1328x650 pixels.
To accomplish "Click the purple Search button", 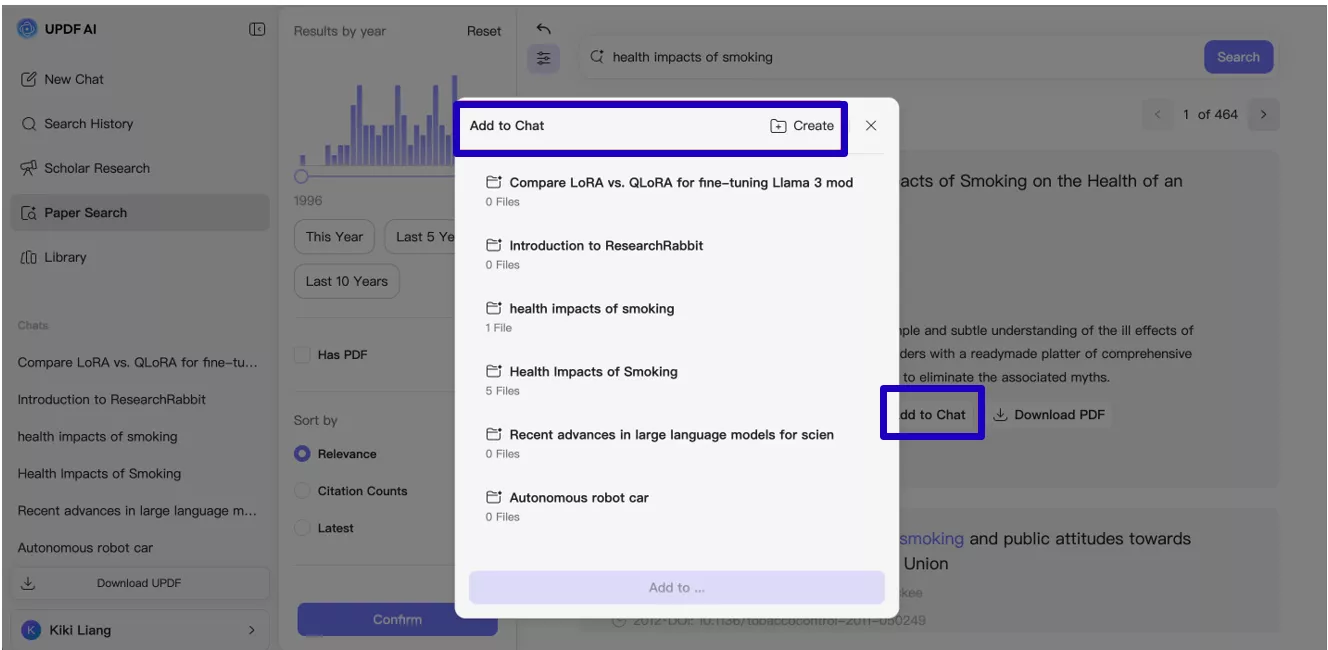I will 1238,57.
